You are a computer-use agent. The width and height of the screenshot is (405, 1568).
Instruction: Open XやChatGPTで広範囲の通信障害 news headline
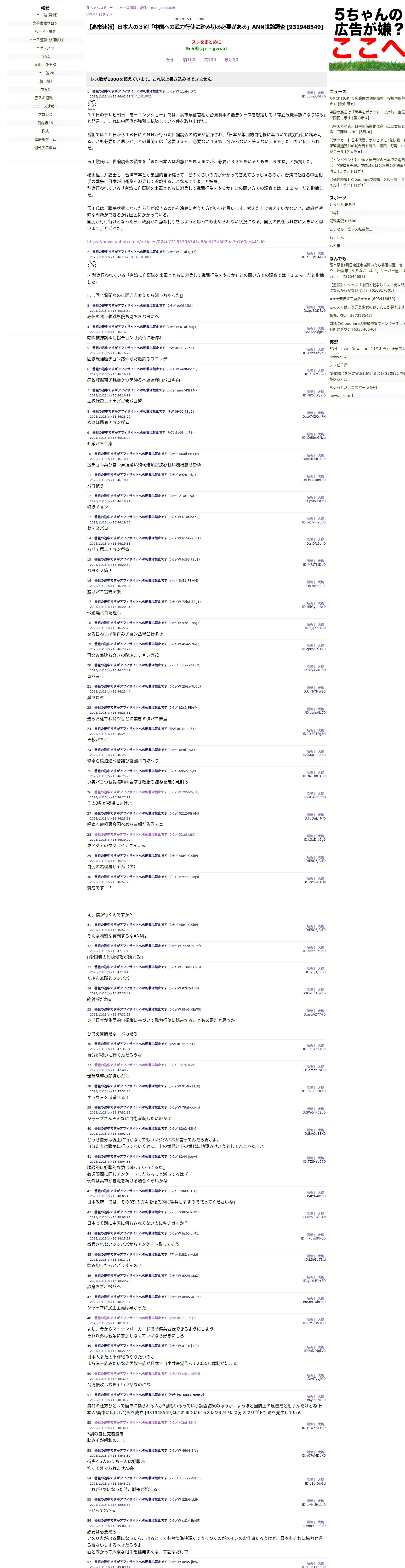tap(367, 101)
